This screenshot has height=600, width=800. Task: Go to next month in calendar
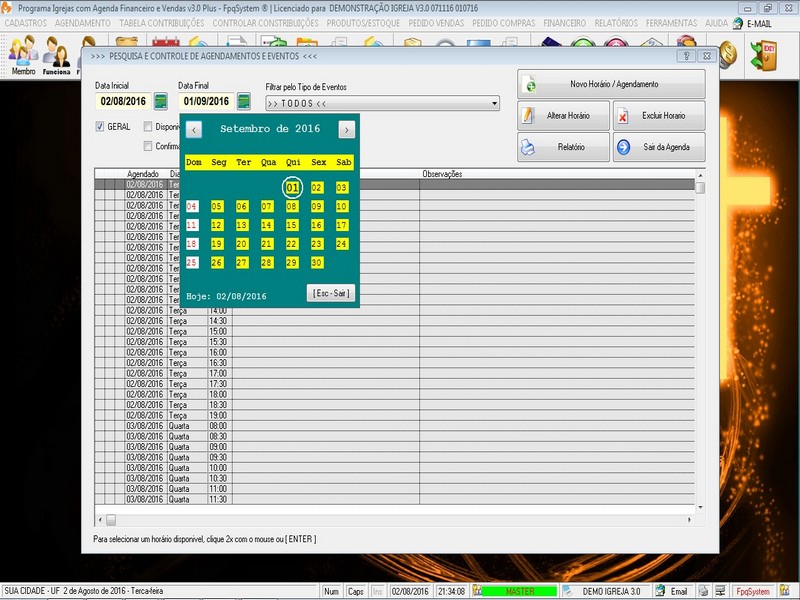pos(346,130)
